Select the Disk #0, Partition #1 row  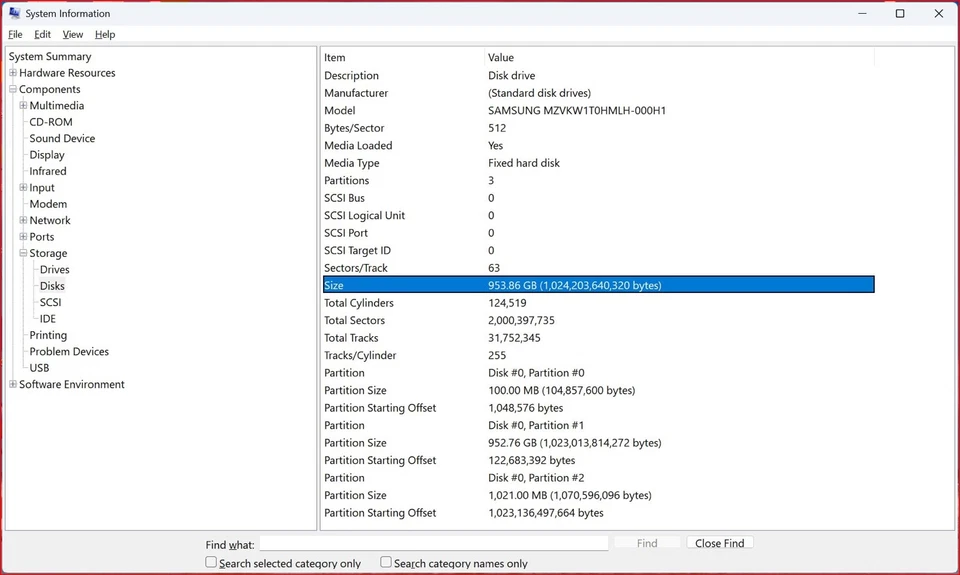click(x=598, y=425)
